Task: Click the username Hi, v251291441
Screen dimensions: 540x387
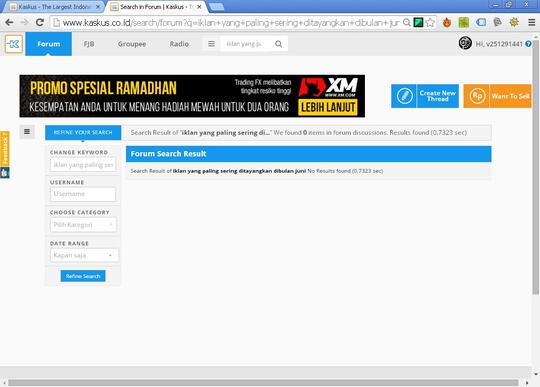Action: (499, 44)
